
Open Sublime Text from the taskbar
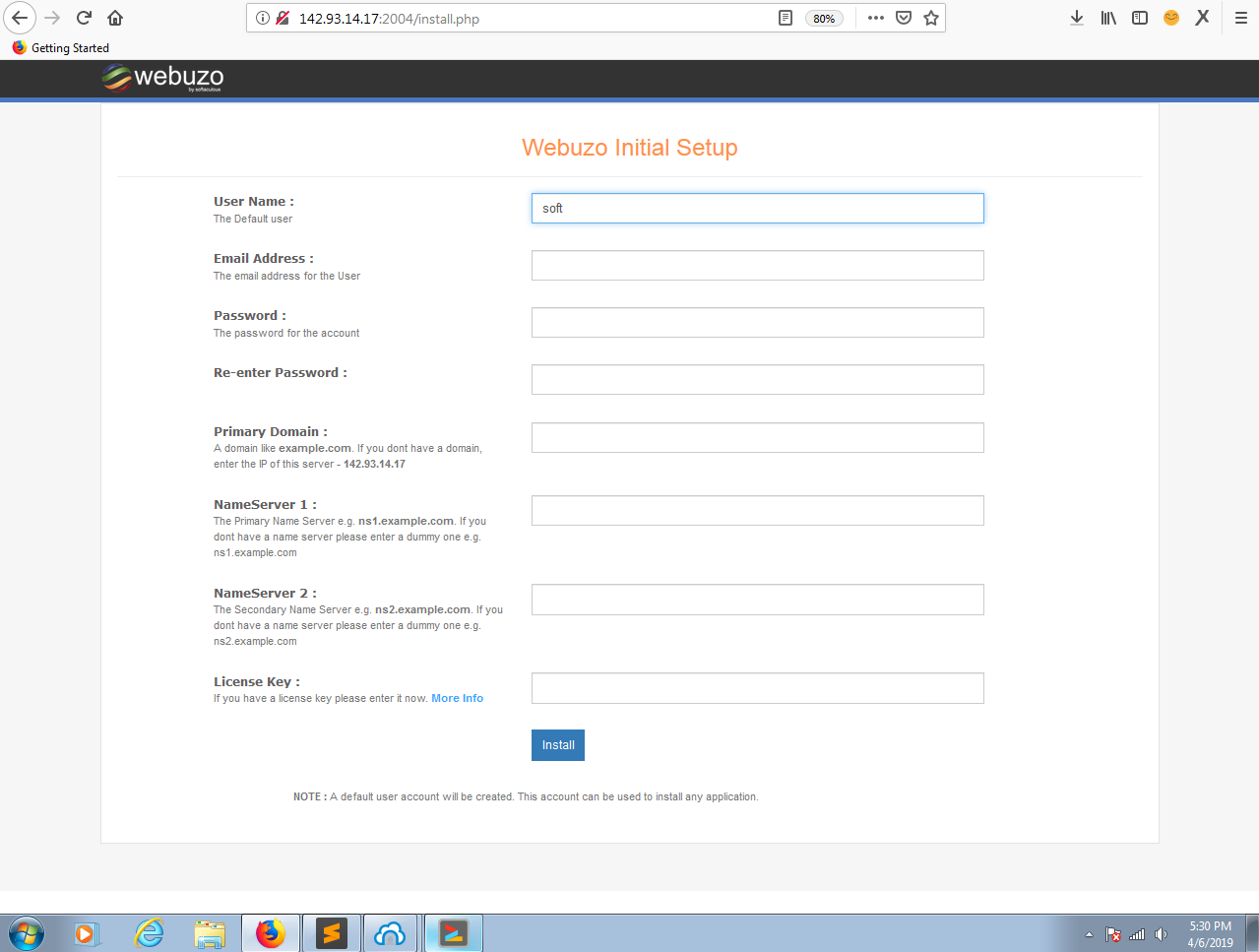(332, 932)
